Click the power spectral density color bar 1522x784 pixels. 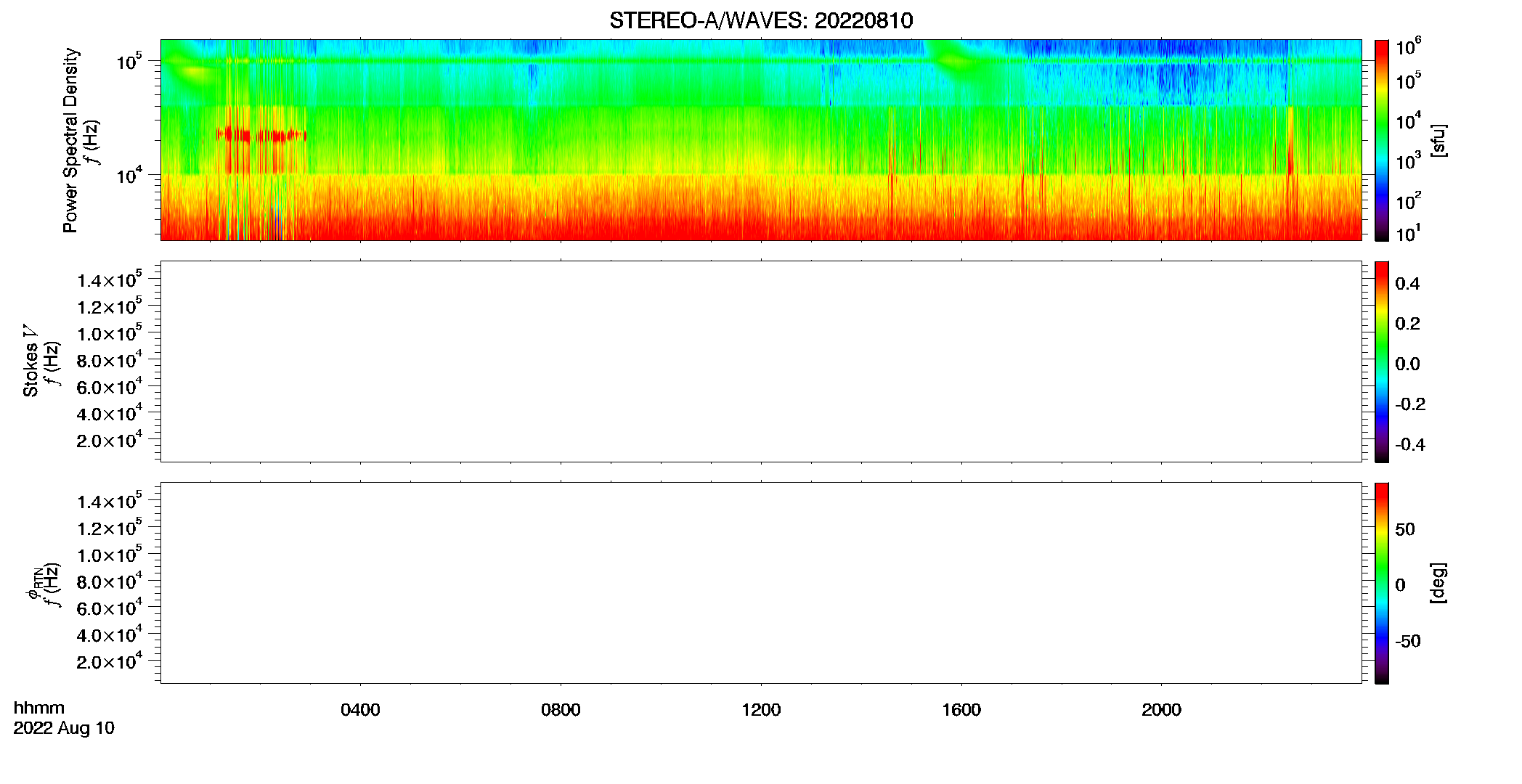1382,140
